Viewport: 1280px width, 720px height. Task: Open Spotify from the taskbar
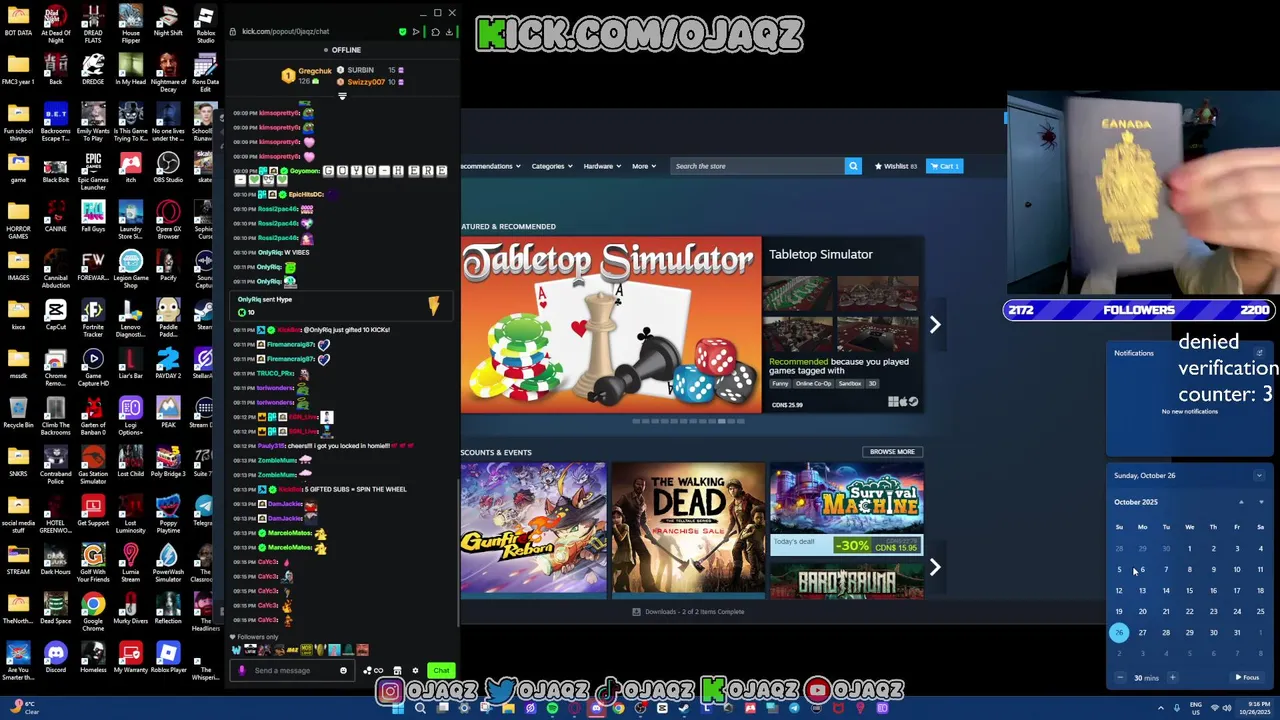552,708
